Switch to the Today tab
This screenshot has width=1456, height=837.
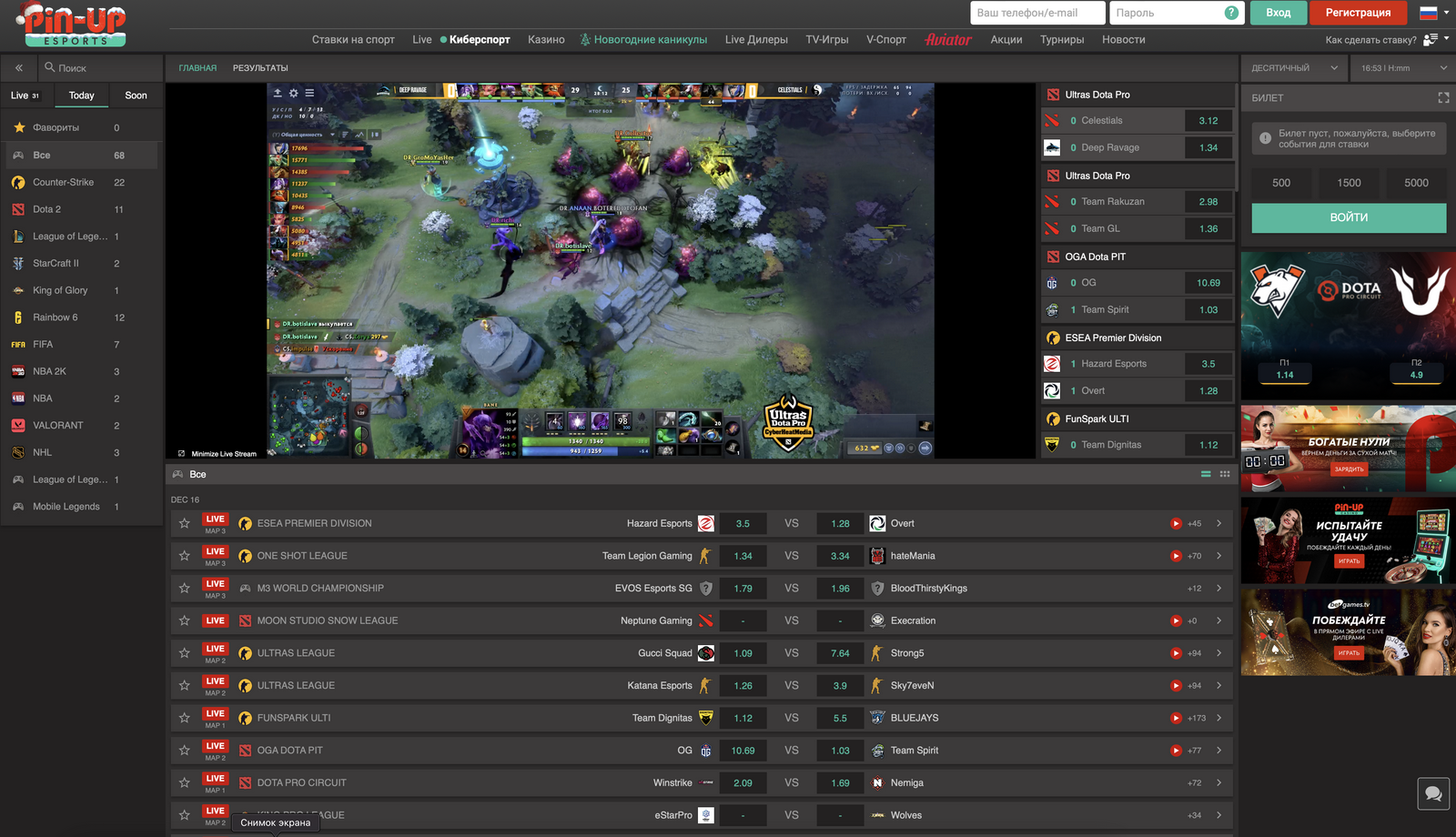tap(81, 96)
